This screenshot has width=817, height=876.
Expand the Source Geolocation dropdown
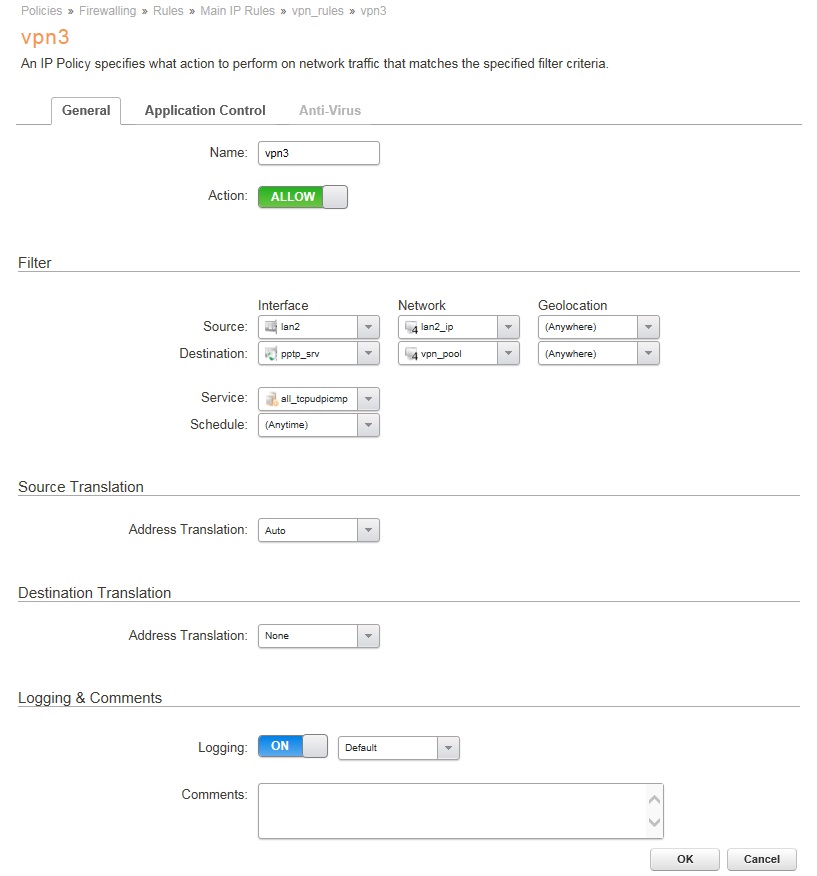[648, 327]
